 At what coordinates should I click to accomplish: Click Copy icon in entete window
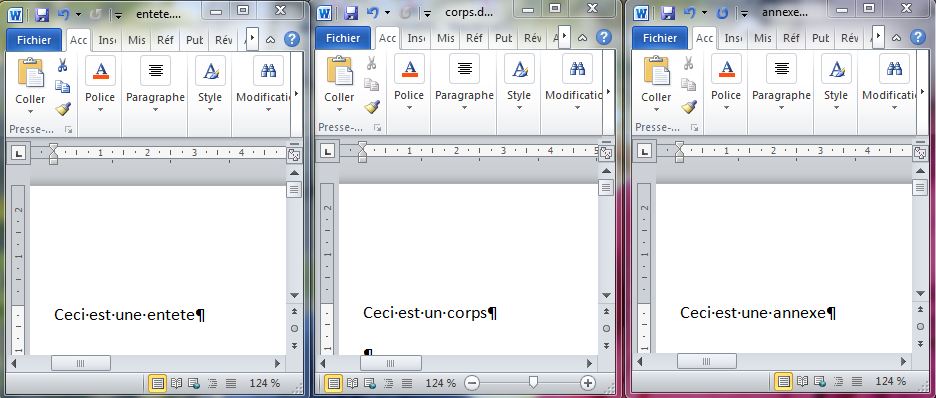(x=63, y=87)
